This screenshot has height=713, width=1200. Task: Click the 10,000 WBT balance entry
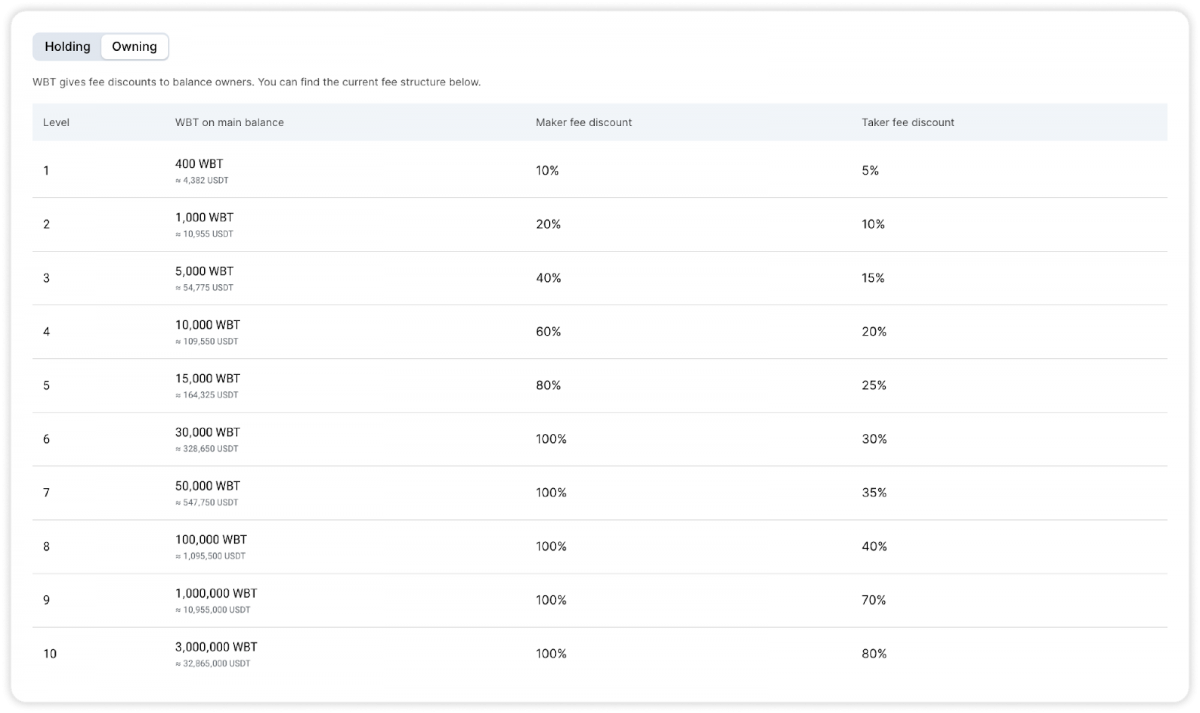coord(207,325)
